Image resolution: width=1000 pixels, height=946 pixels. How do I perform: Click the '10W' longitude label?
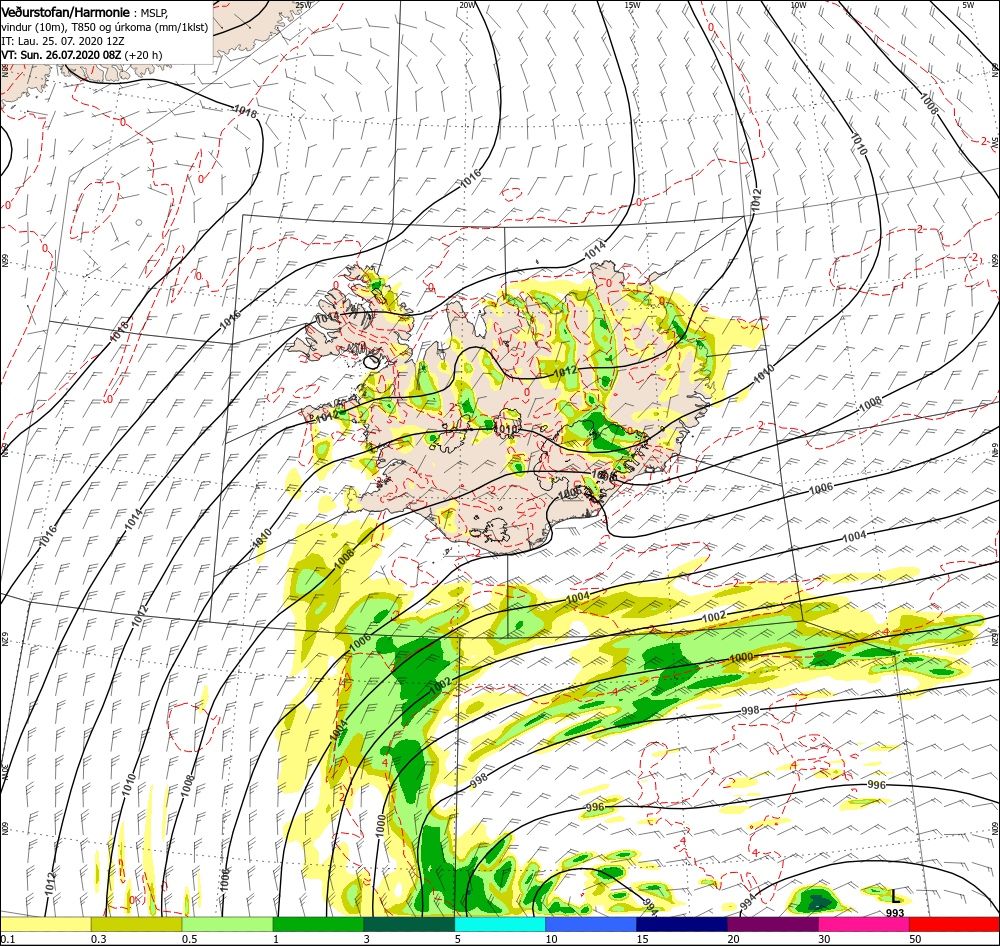(x=798, y=5)
